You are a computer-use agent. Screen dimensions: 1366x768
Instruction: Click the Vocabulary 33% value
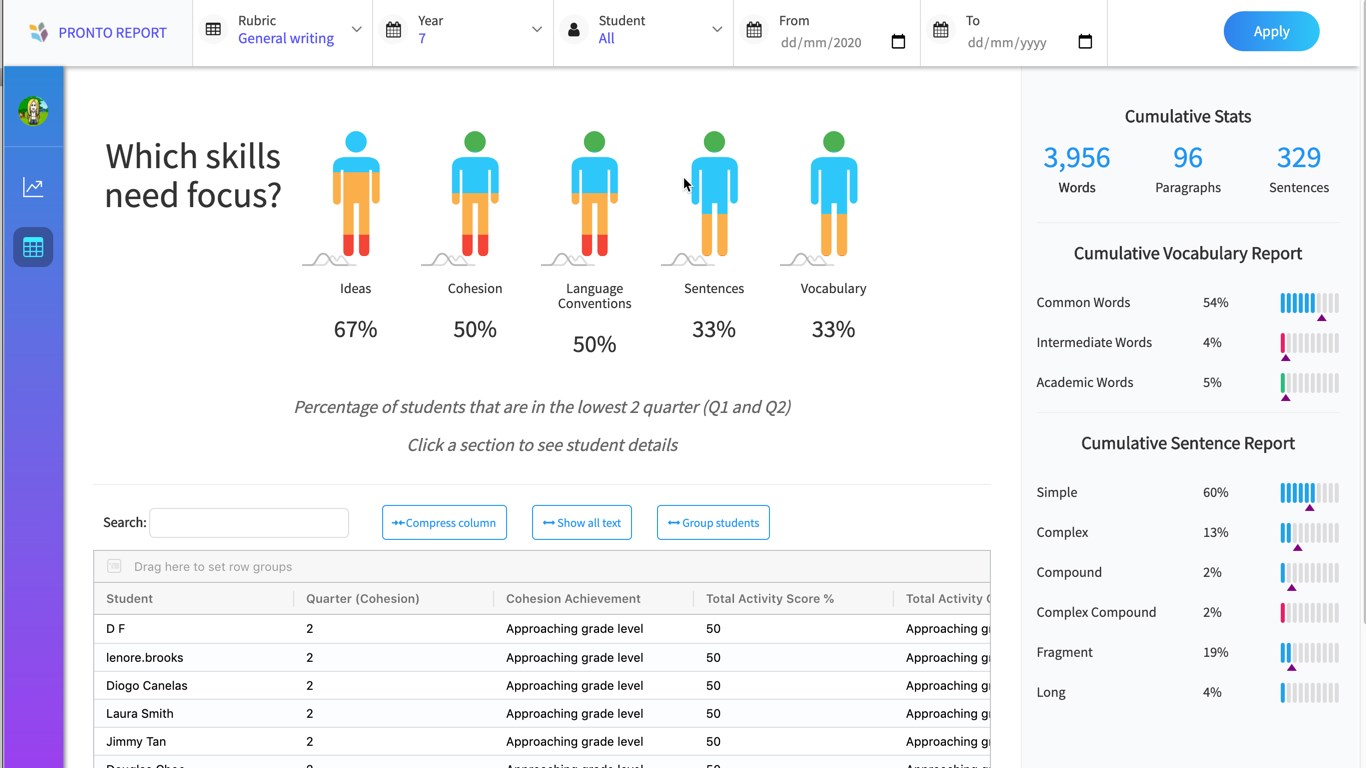pyautogui.click(x=833, y=329)
